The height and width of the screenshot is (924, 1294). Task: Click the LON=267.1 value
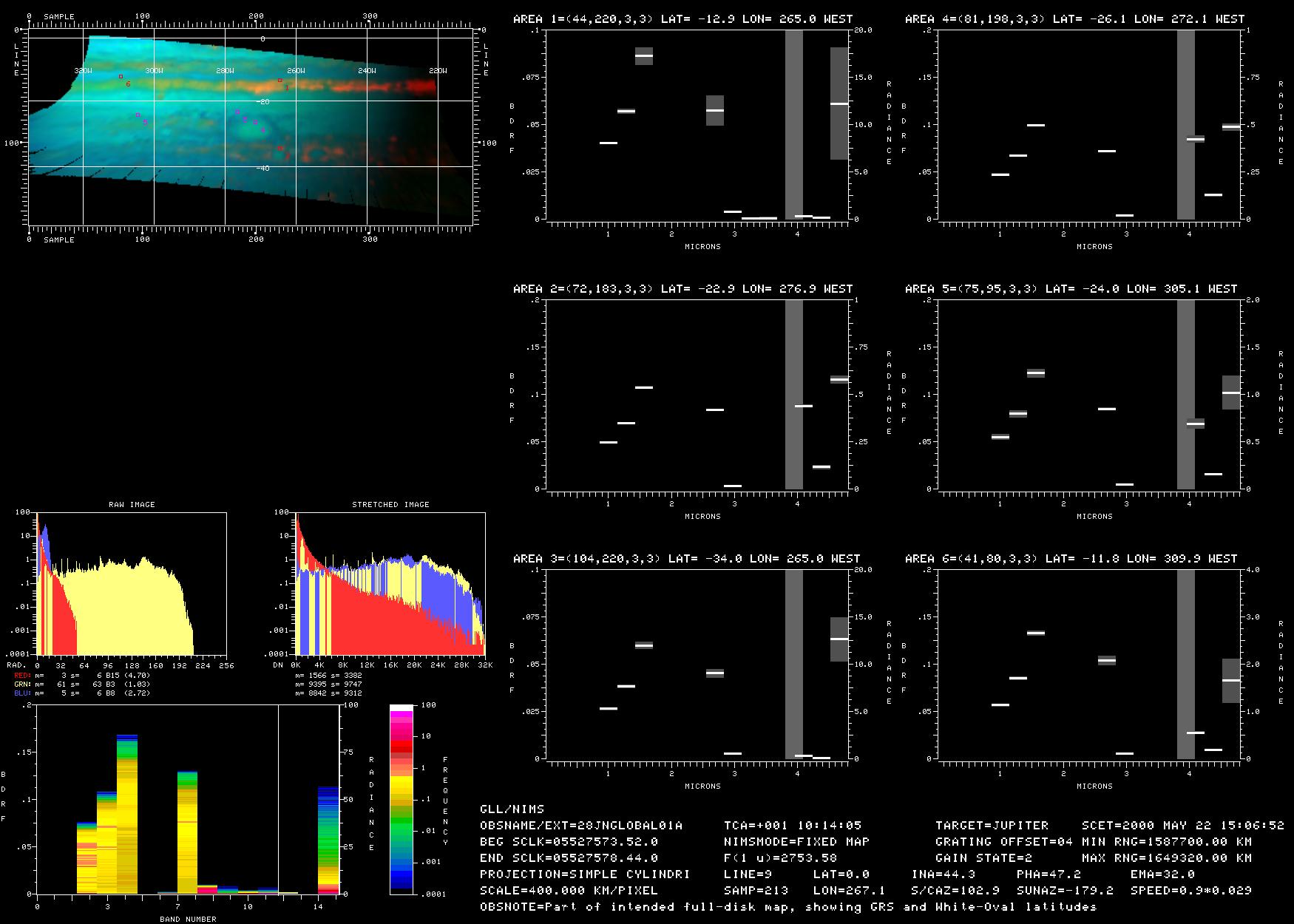850,890
